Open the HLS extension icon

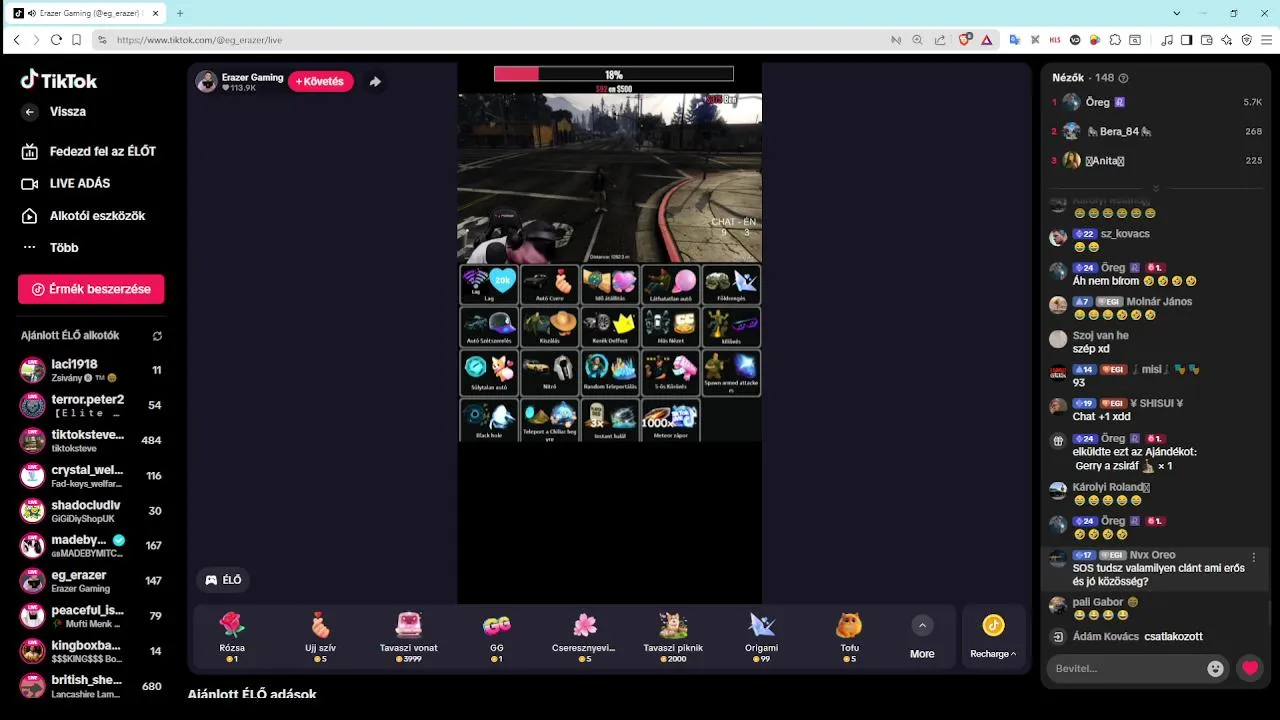pyautogui.click(x=1055, y=40)
